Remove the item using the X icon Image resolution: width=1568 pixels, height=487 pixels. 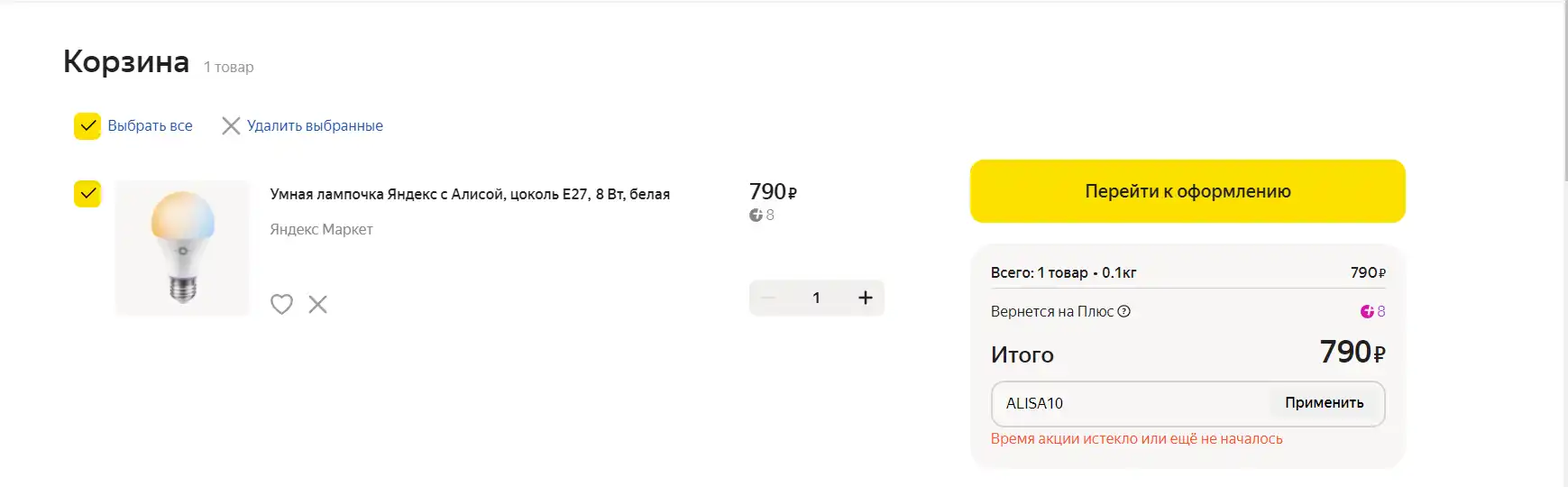pyautogui.click(x=317, y=304)
